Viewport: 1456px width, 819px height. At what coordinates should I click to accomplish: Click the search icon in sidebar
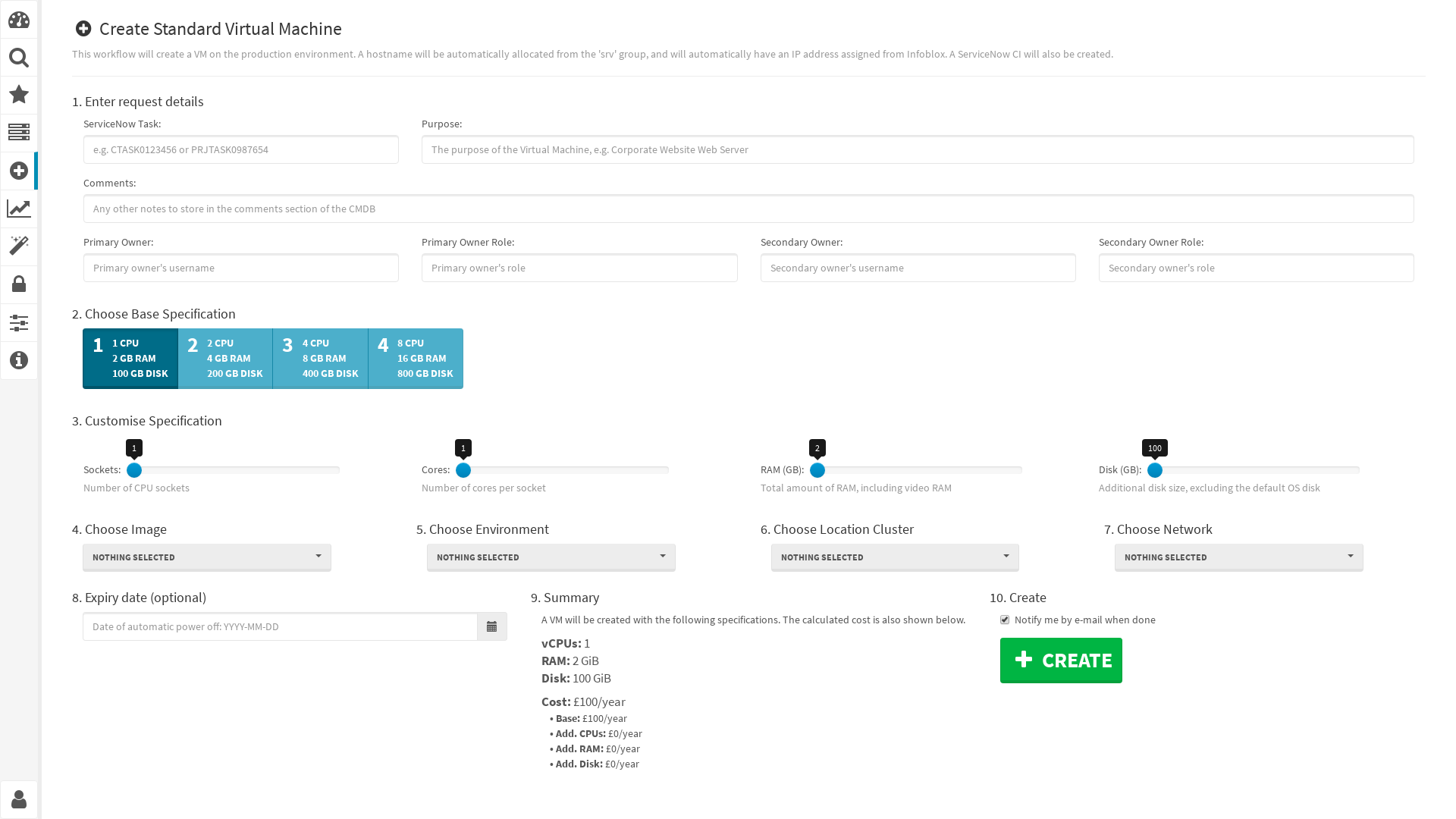pos(19,57)
